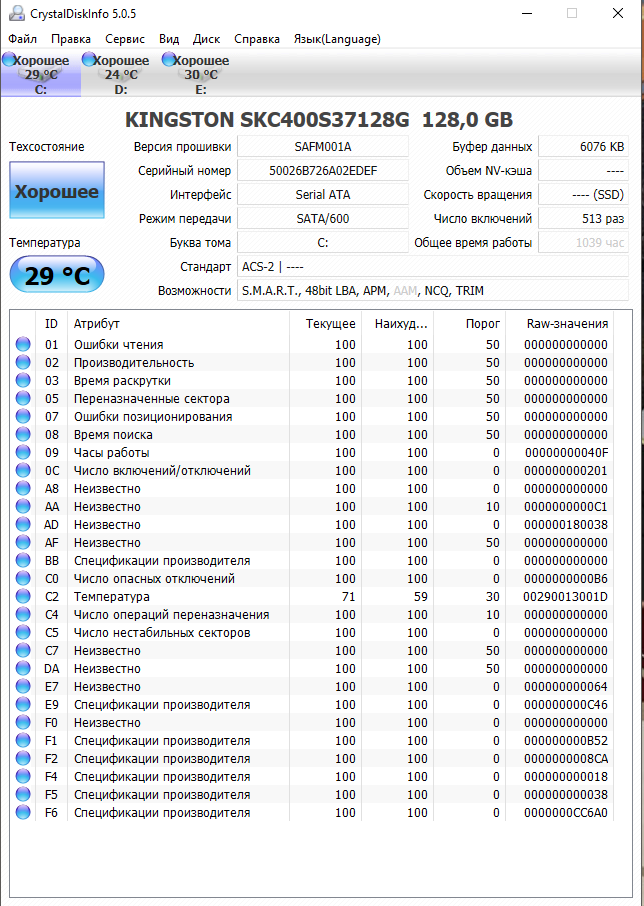Screen dimensions: 644x906
Task: Click status orb for 07 Ошибки позиционирования
Action: point(23,417)
